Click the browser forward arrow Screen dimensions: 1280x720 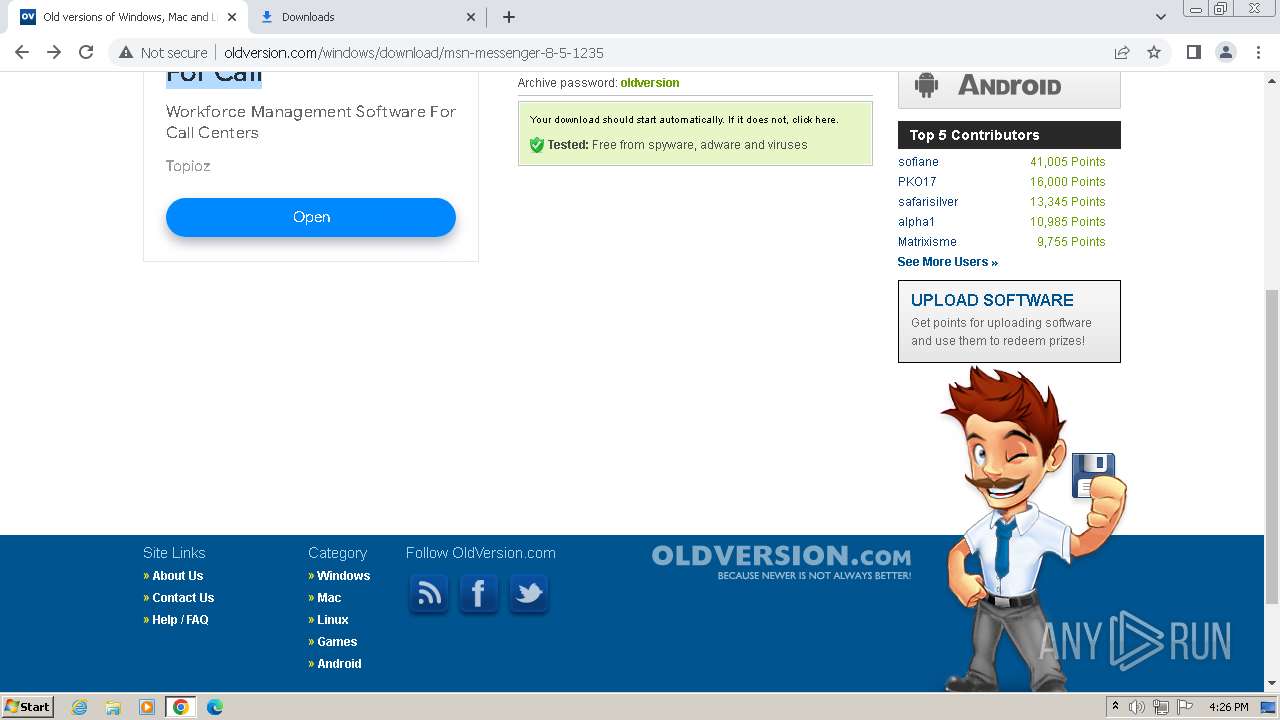click(54, 52)
